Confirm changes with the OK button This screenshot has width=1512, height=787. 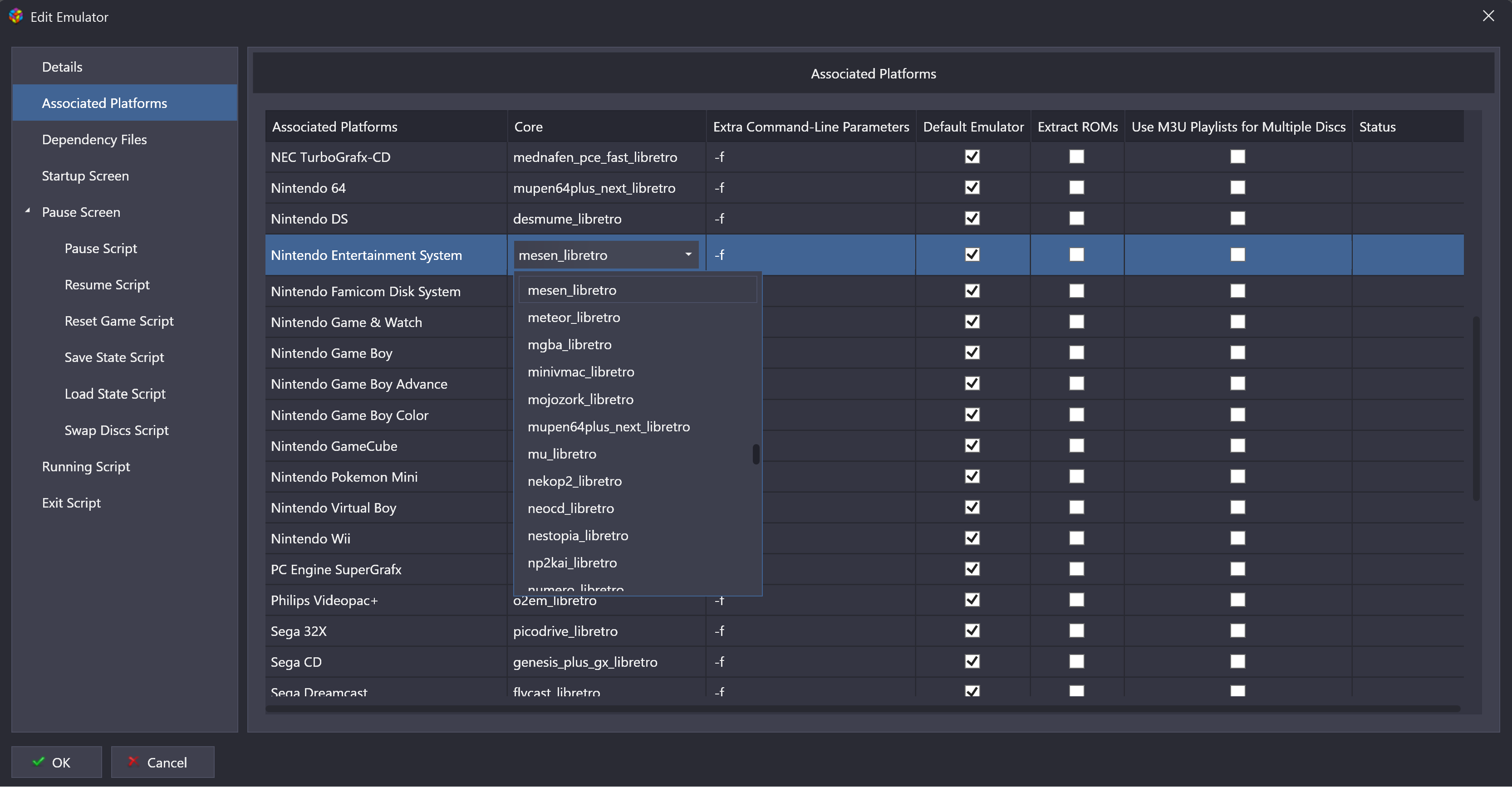[56, 763]
